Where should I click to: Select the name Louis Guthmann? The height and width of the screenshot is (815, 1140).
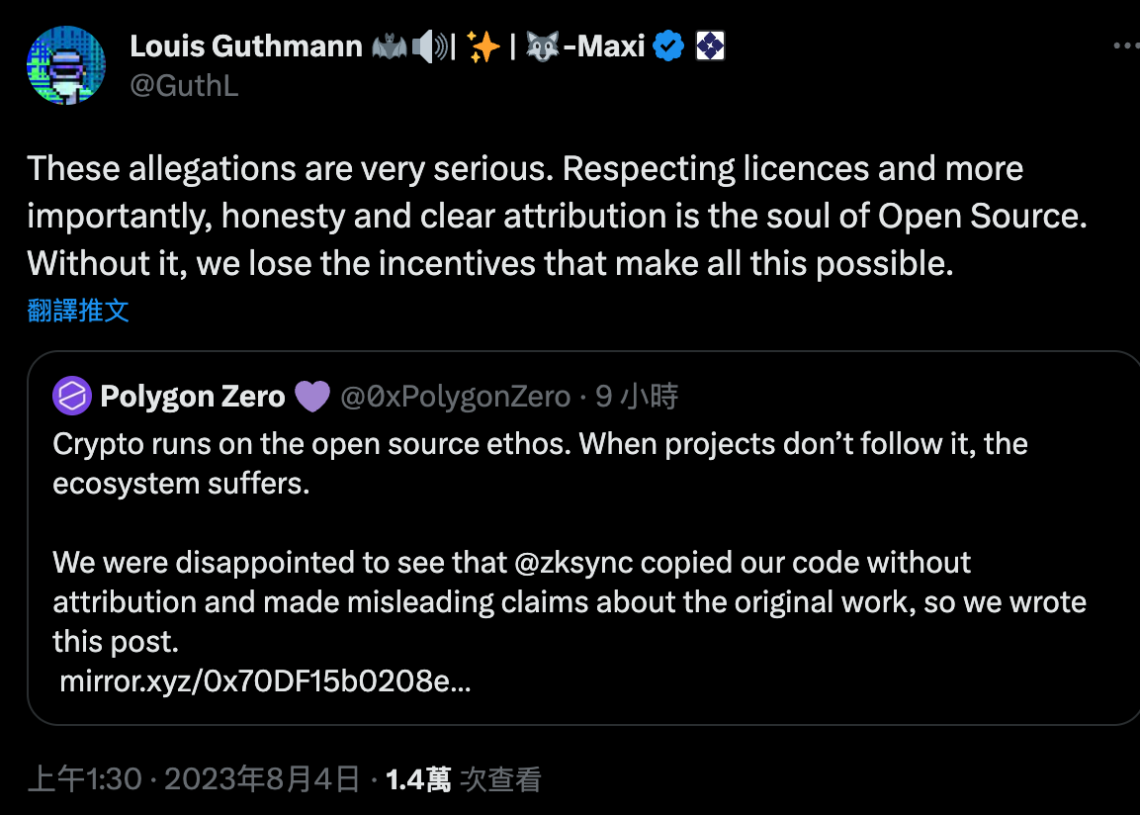pos(246,45)
